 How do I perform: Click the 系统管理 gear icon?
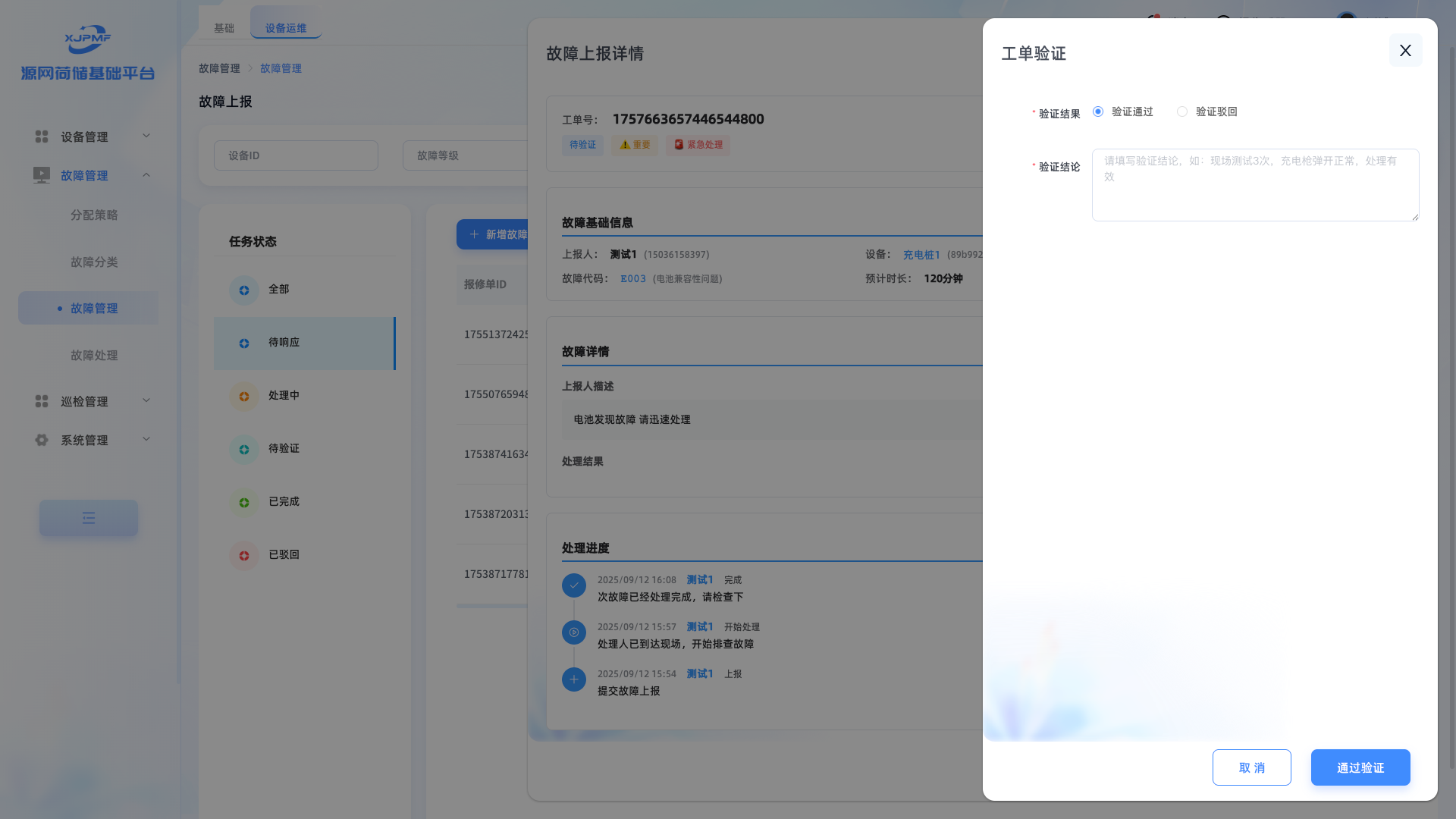point(42,440)
